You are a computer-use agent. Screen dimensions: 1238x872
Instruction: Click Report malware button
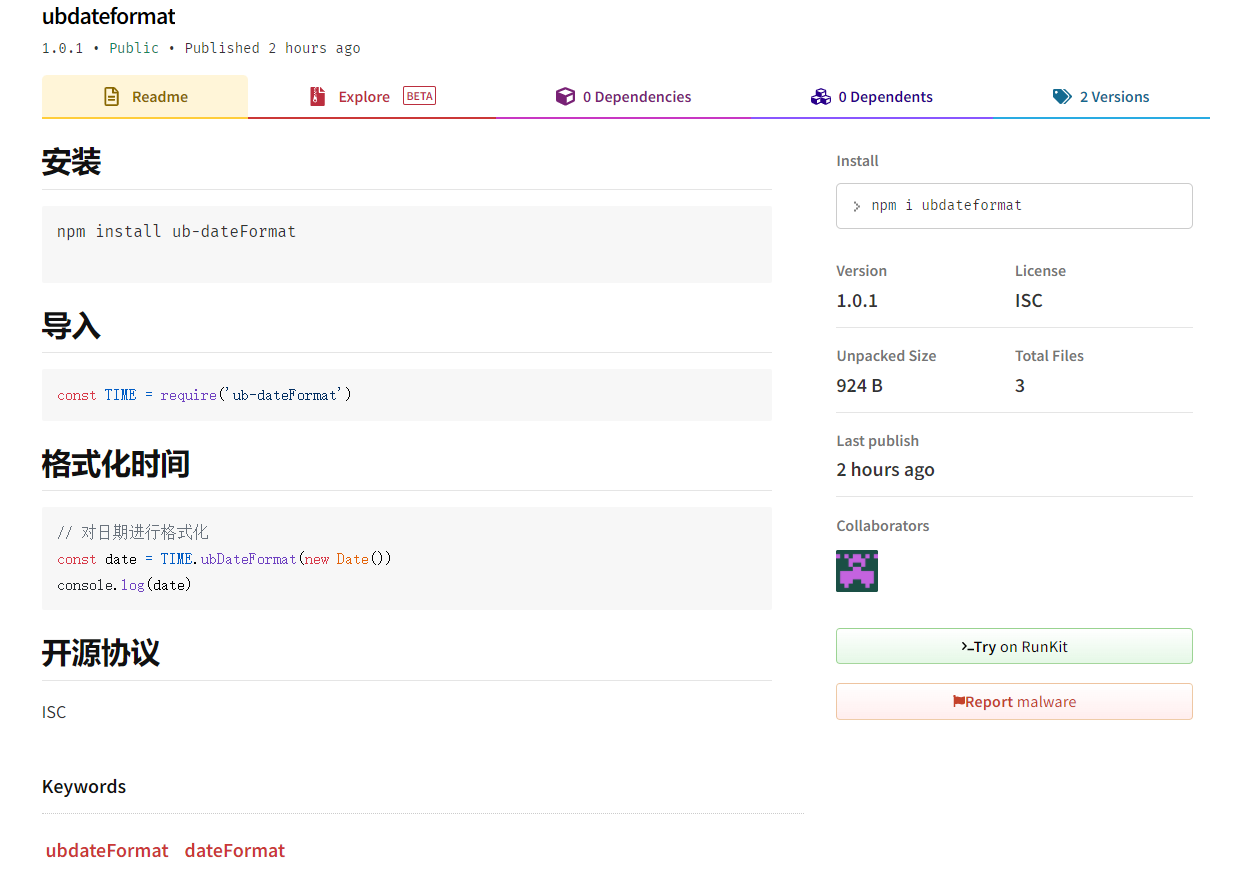pyautogui.click(x=1014, y=701)
